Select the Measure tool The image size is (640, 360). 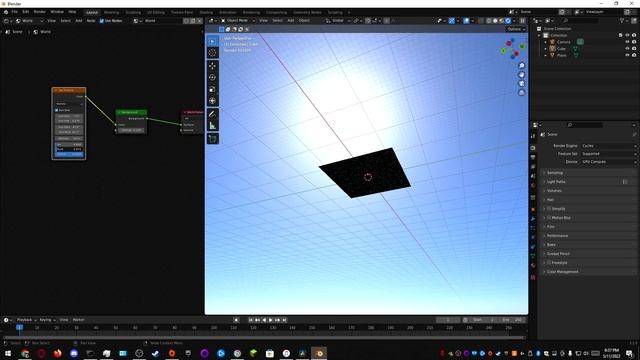pos(212,126)
